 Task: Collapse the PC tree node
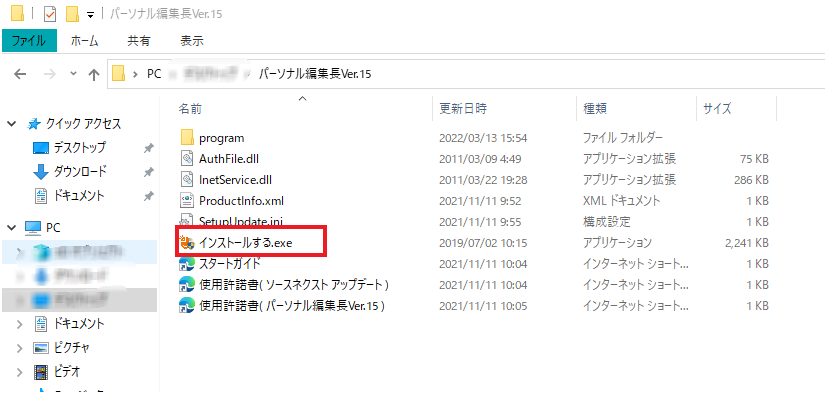pyautogui.click(x=11, y=228)
